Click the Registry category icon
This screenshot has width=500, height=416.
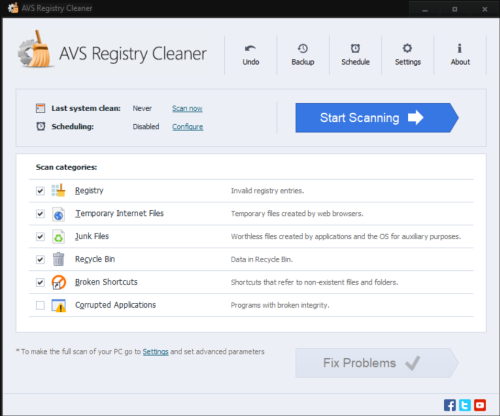pyautogui.click(x=59, y=190)
